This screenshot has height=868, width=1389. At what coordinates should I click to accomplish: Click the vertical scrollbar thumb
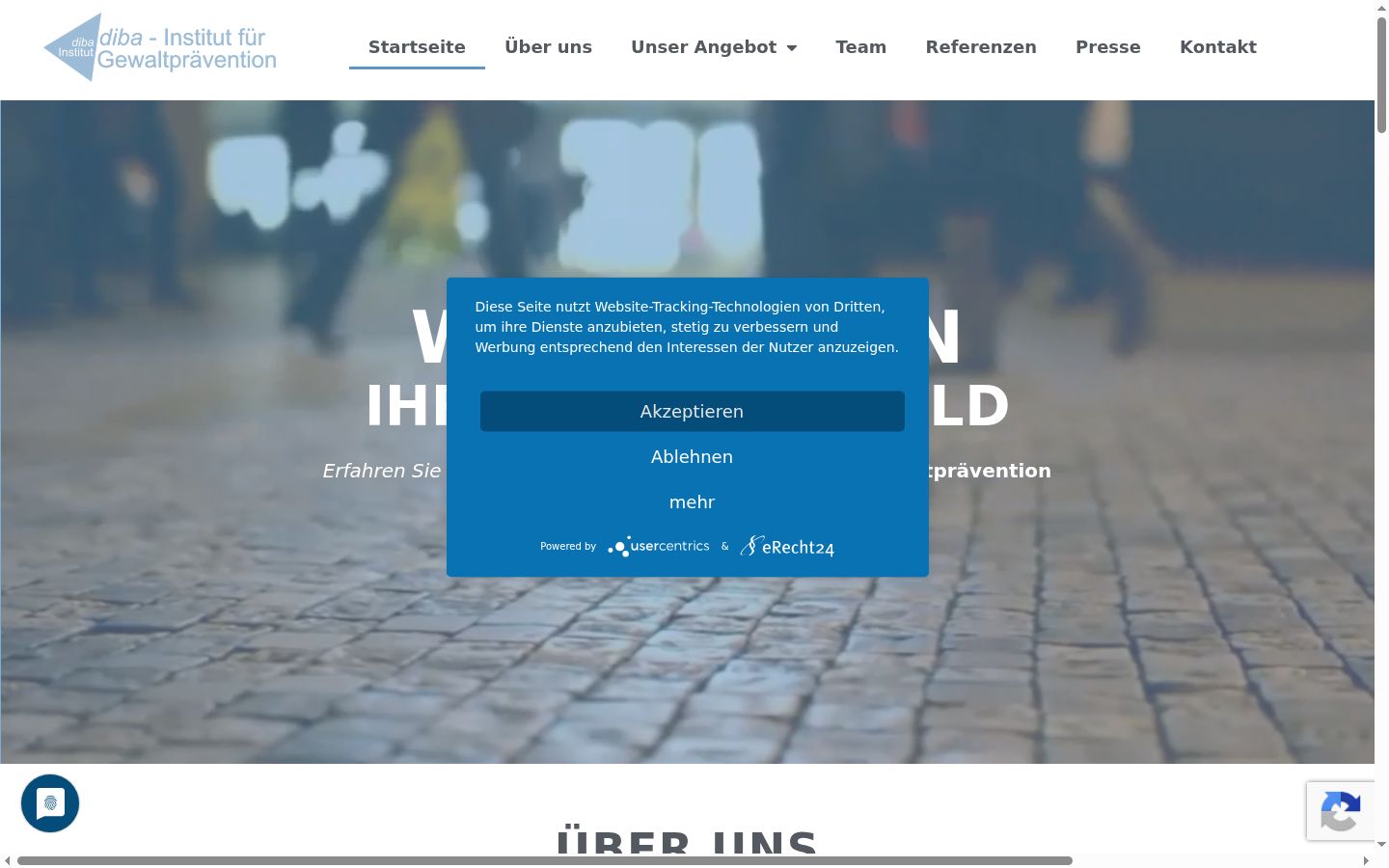(1381, 75)
